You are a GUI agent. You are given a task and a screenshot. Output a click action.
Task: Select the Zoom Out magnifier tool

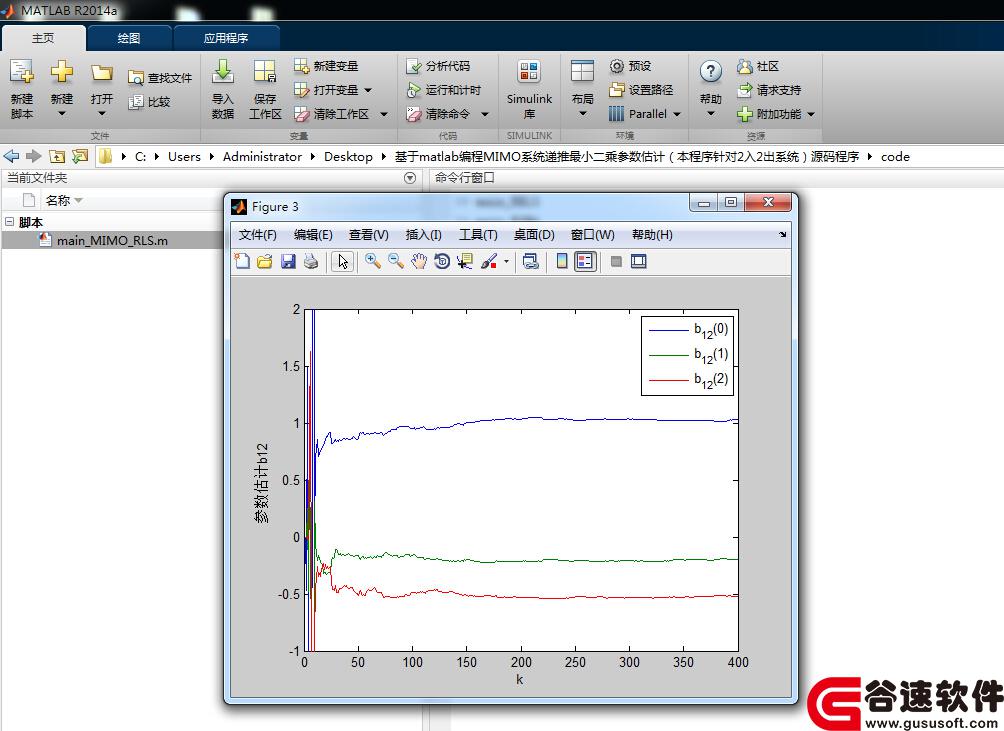coord(396,261)
